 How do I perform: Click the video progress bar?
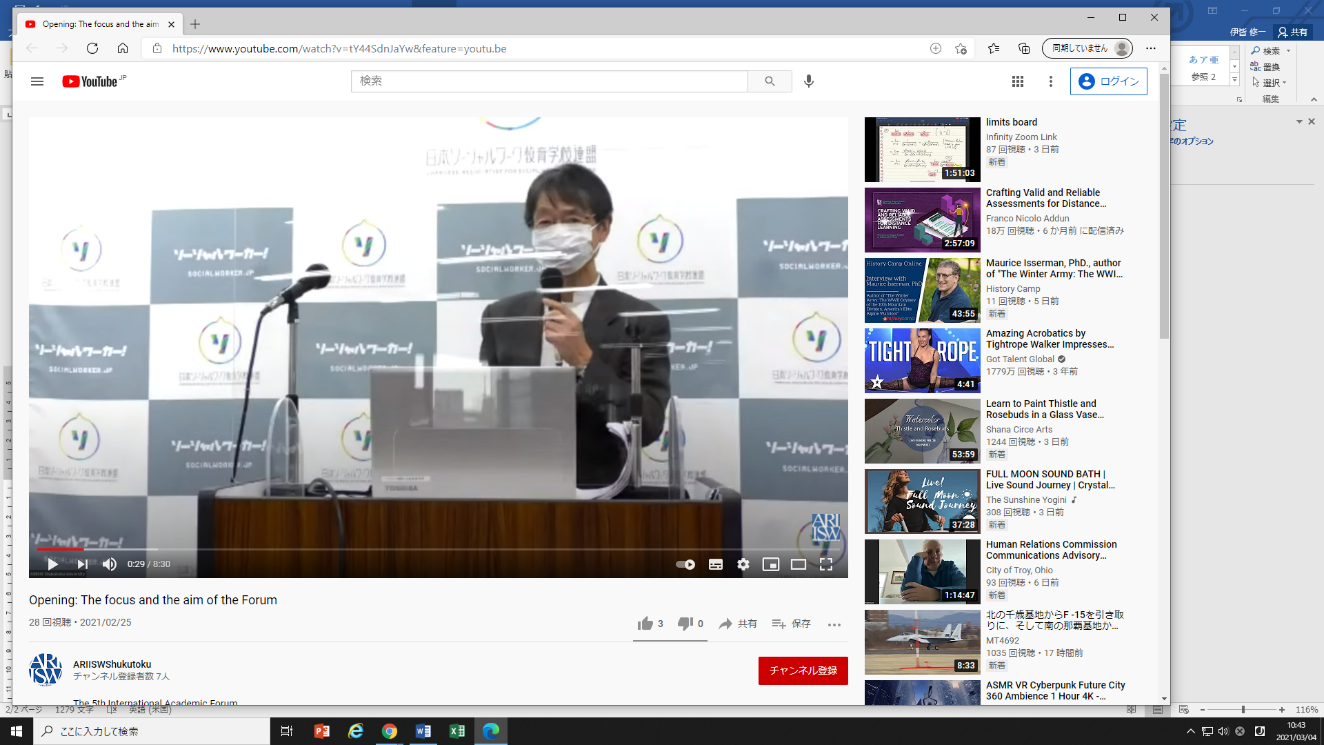[x=400, y=549]
